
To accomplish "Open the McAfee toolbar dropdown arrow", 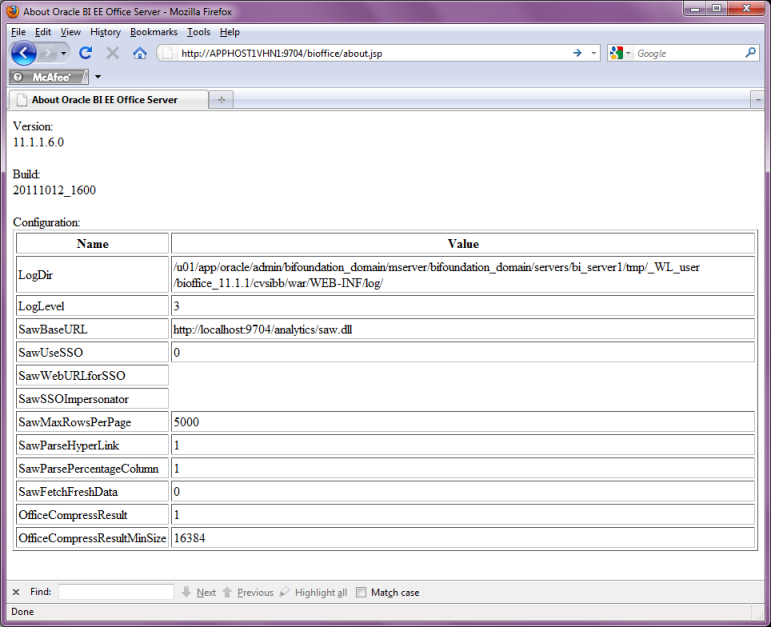I will pyautogui.click(x=98, y=77).
